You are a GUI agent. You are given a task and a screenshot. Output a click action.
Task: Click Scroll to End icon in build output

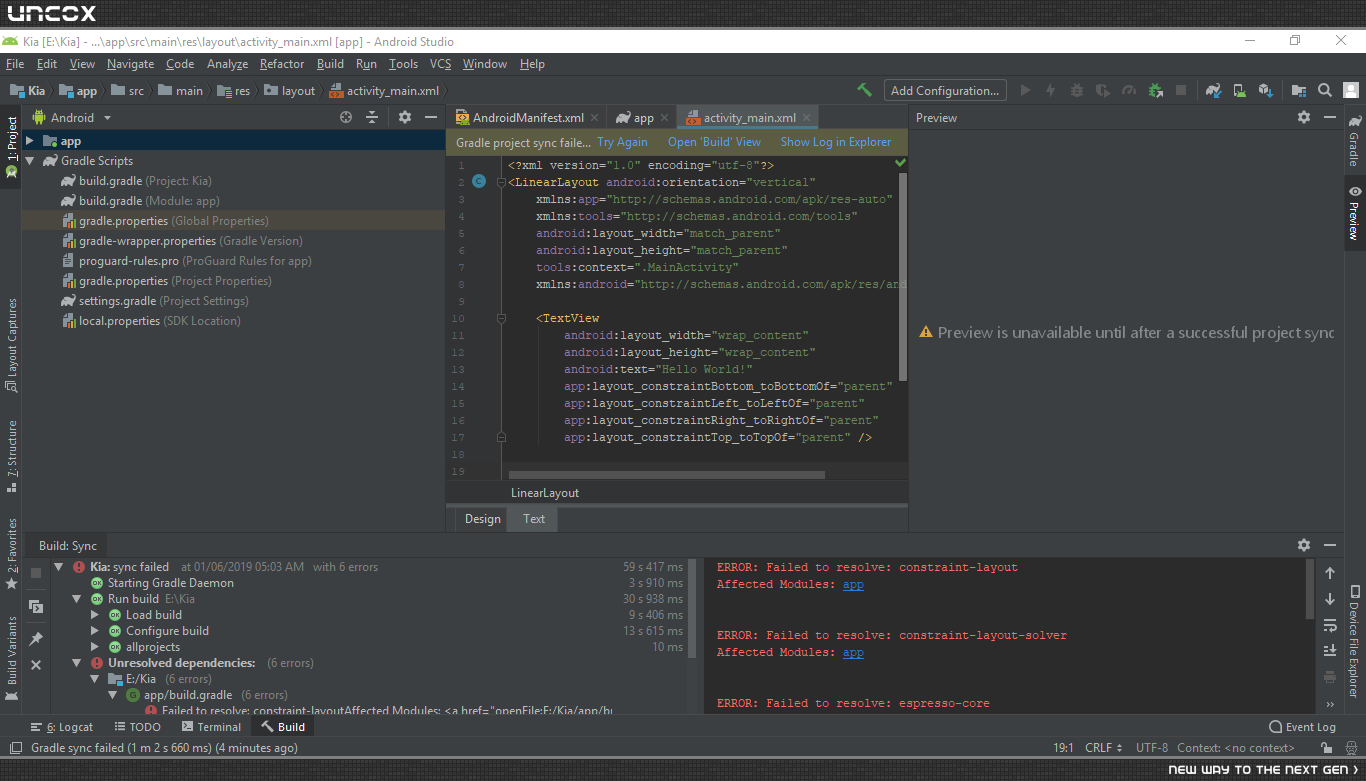(x=1330, y=651)
